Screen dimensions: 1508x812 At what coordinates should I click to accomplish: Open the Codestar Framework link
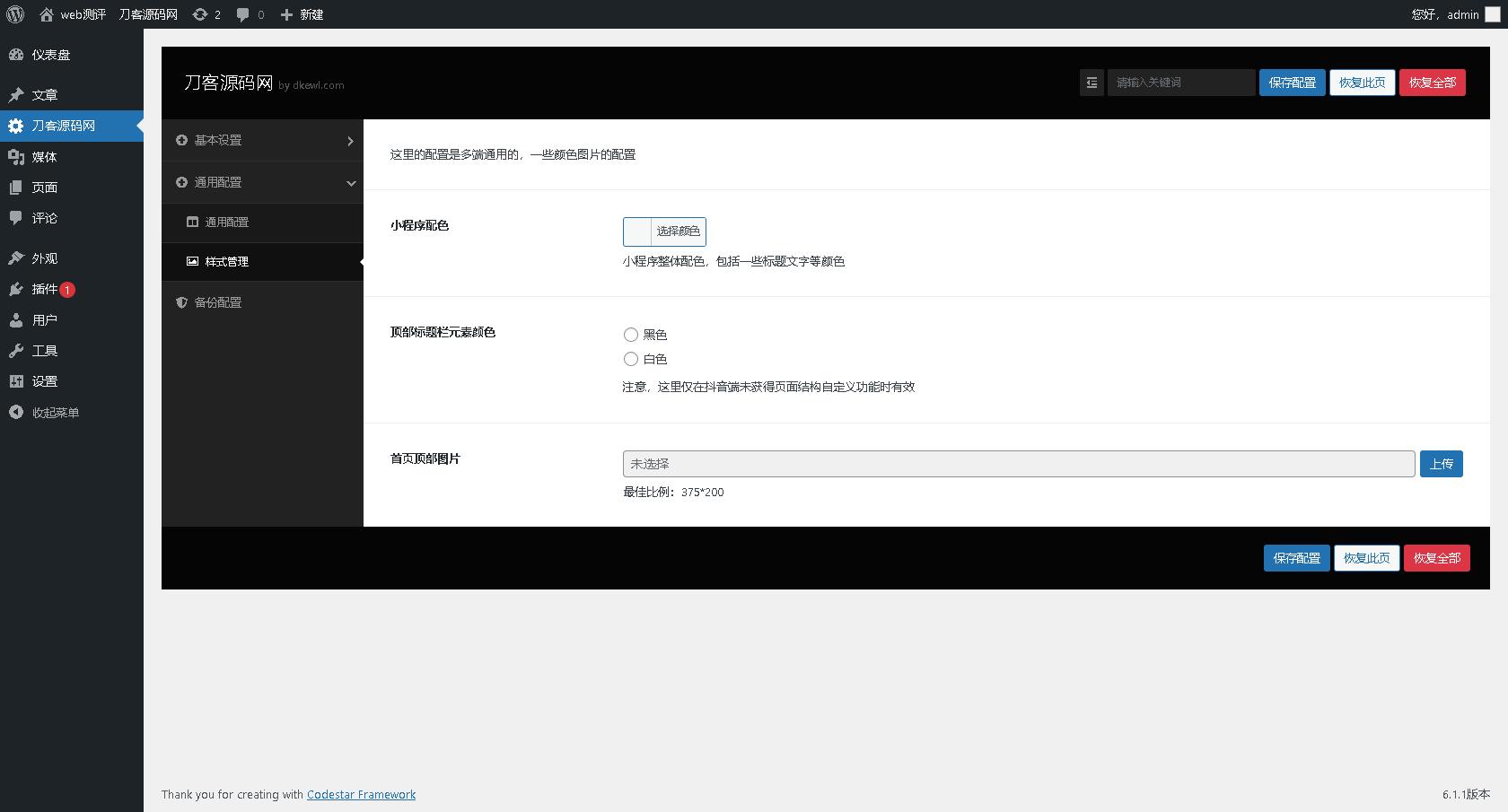click(361, 794)
